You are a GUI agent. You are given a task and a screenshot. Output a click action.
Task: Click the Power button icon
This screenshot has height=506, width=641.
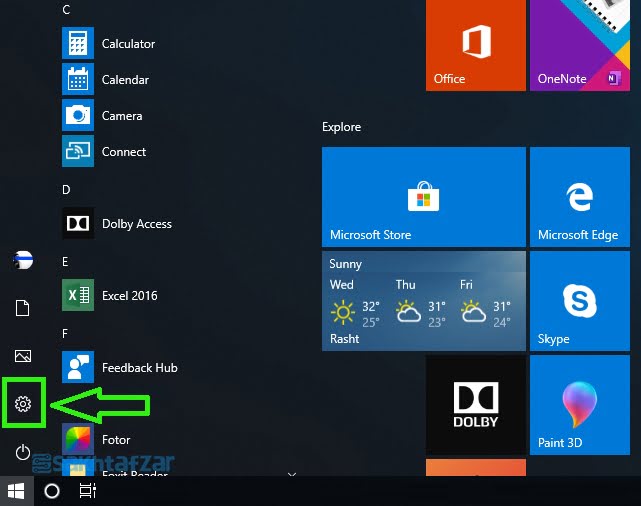[x=23, y=453]
